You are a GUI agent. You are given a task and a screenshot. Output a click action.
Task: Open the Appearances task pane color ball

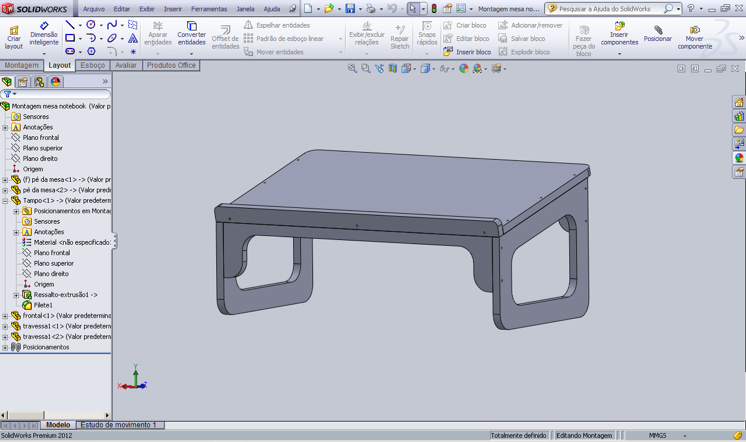[x=739, y=157]
